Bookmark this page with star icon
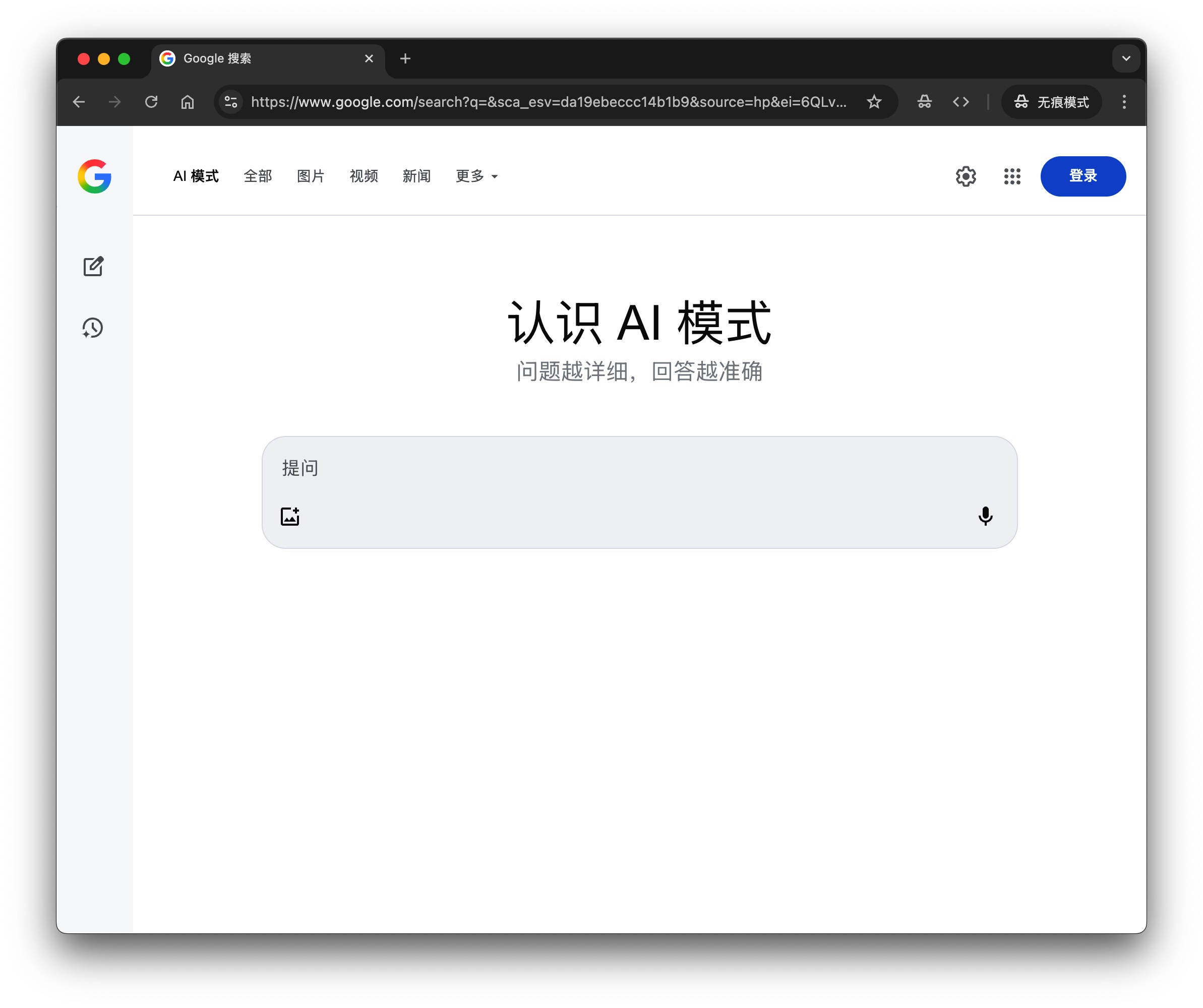The image size is (1203, 1008). (874, 102)
